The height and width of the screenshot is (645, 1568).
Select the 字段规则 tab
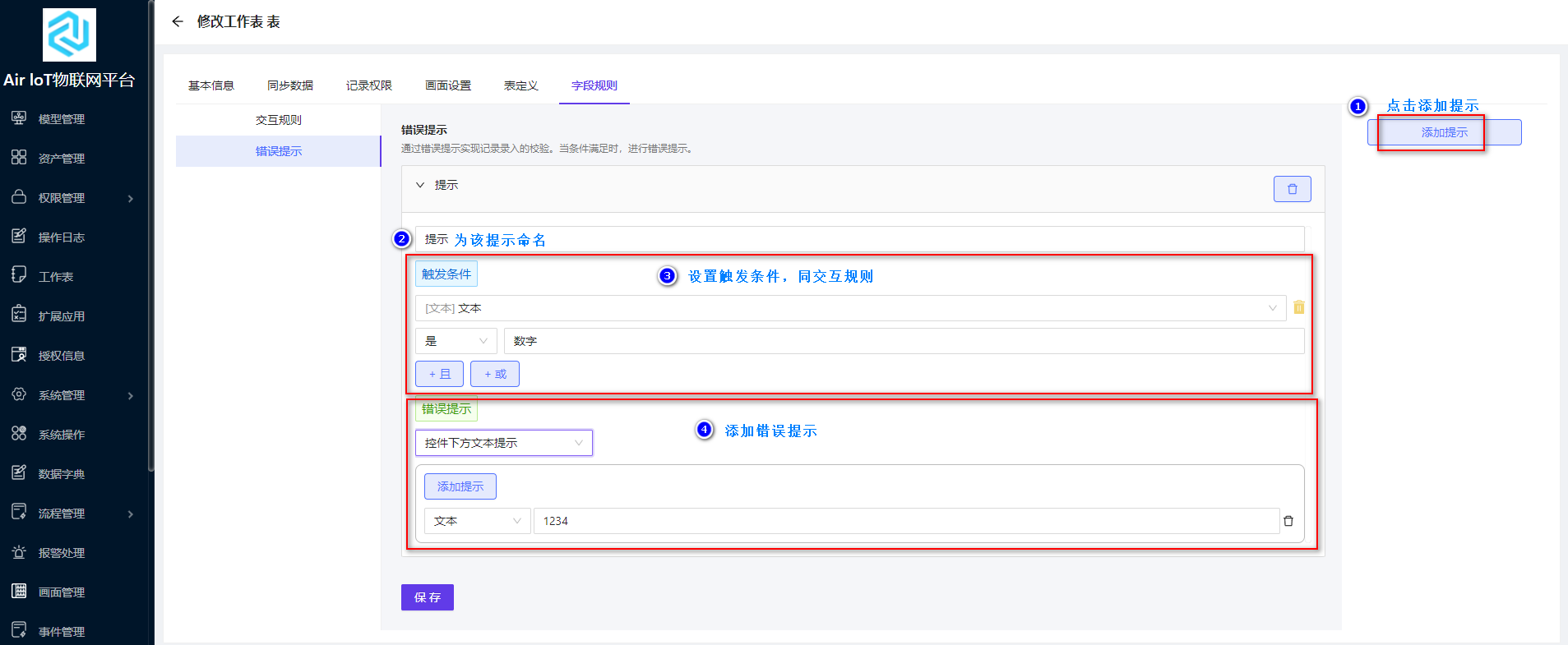pos(594,85)
